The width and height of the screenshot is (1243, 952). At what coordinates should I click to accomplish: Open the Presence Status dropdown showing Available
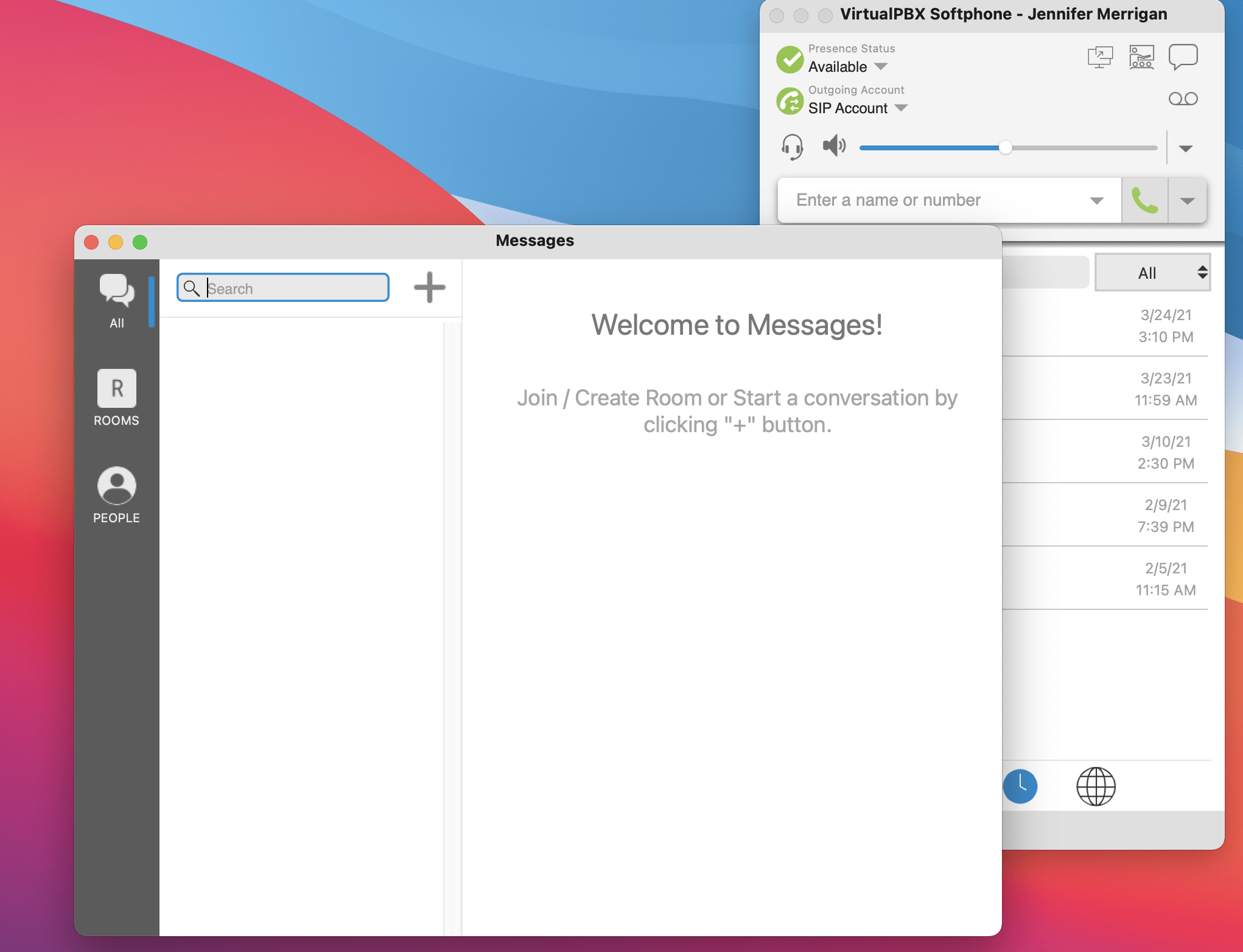(x=847, y=66)
